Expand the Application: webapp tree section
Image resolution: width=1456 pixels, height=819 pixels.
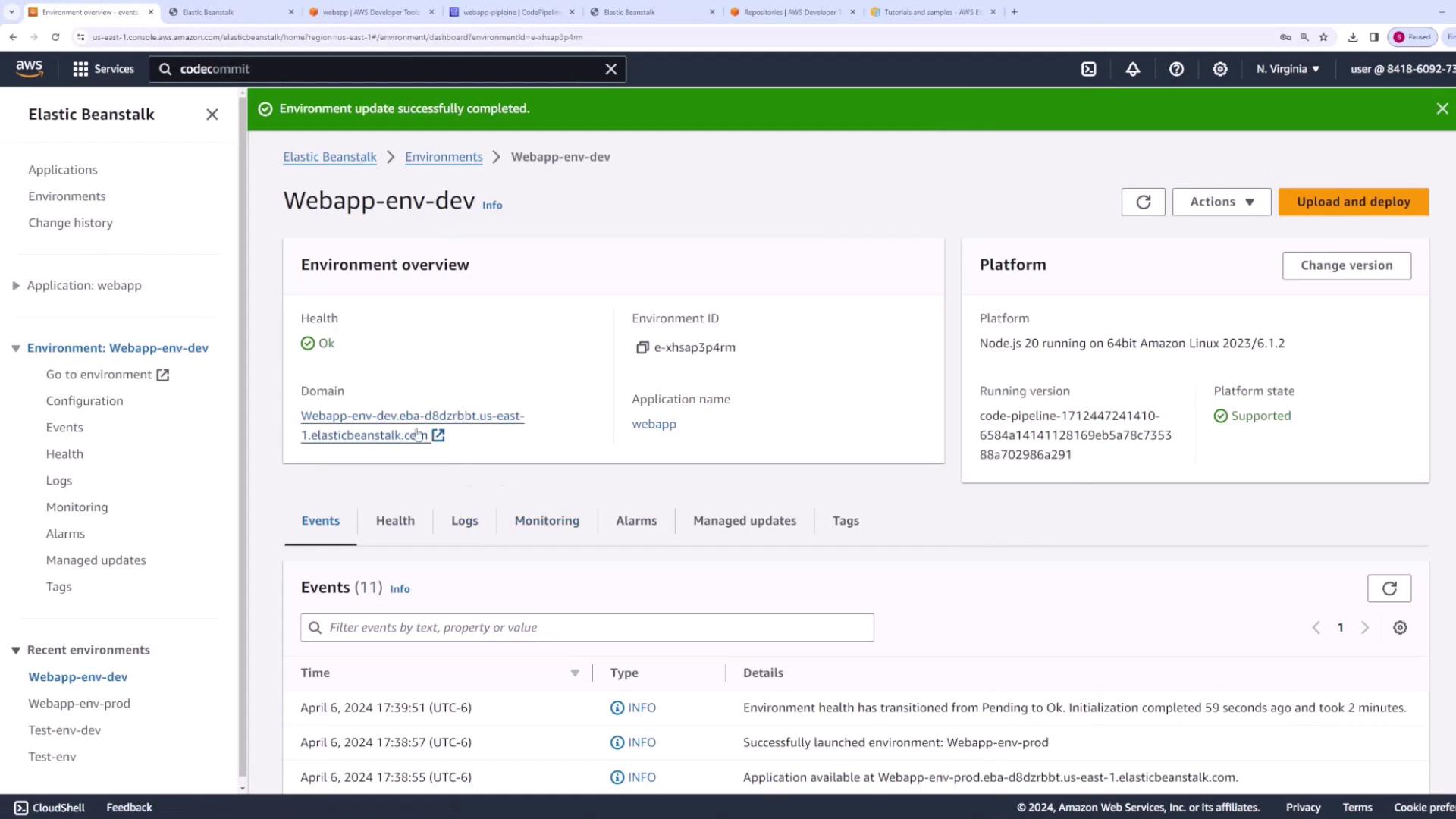[x=16, y=286]
